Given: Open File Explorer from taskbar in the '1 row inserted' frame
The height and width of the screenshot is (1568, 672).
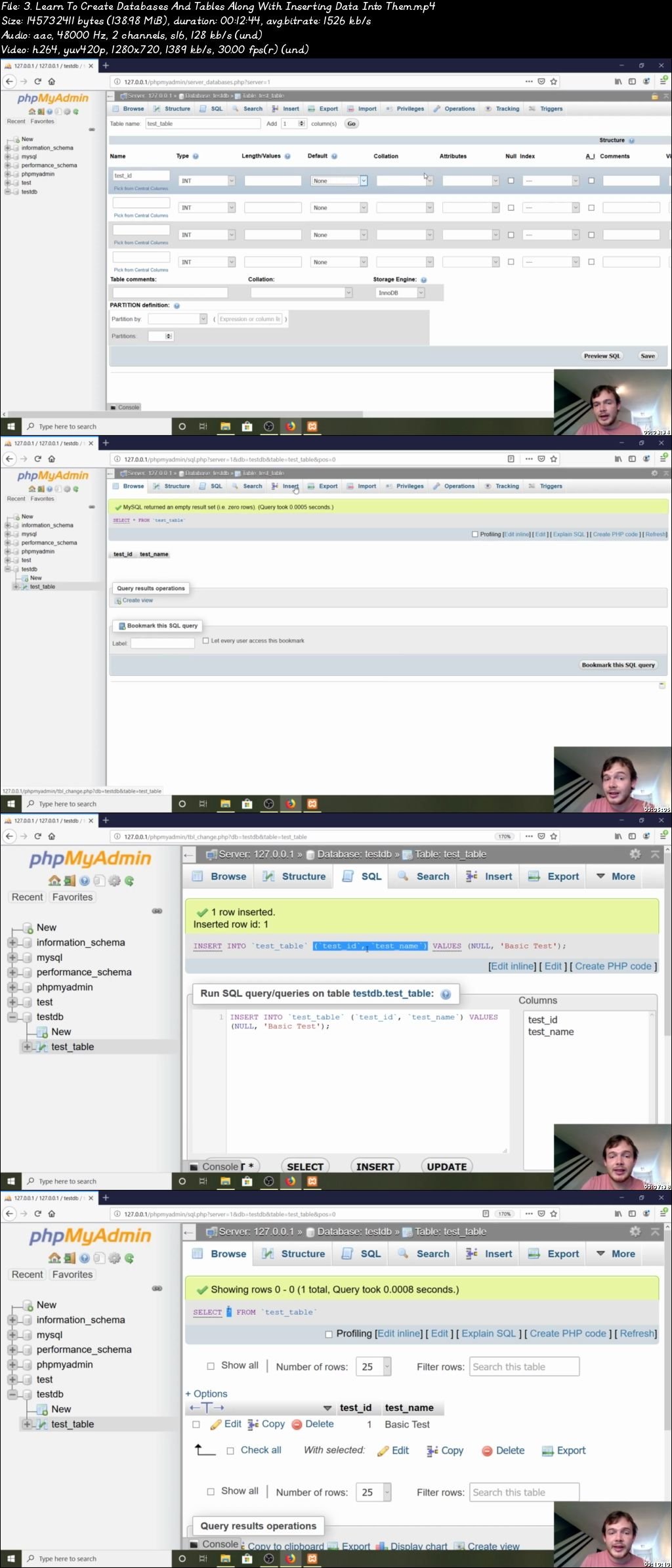Looking at the screenshot, I should pos(225,1181).
